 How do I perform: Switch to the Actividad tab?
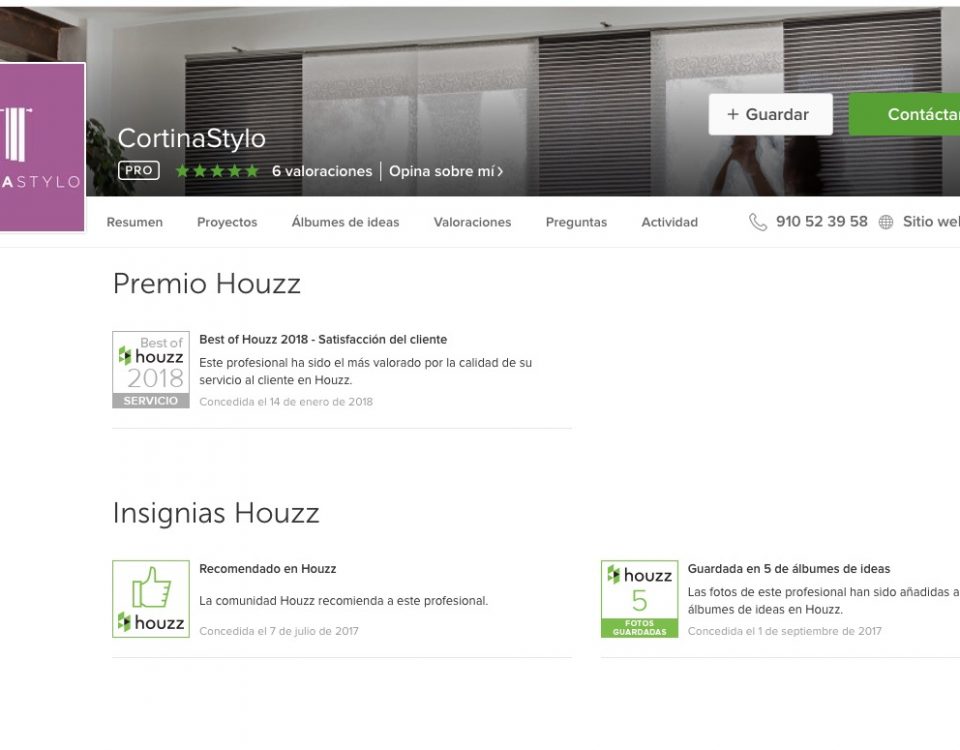tap(669, 222)
